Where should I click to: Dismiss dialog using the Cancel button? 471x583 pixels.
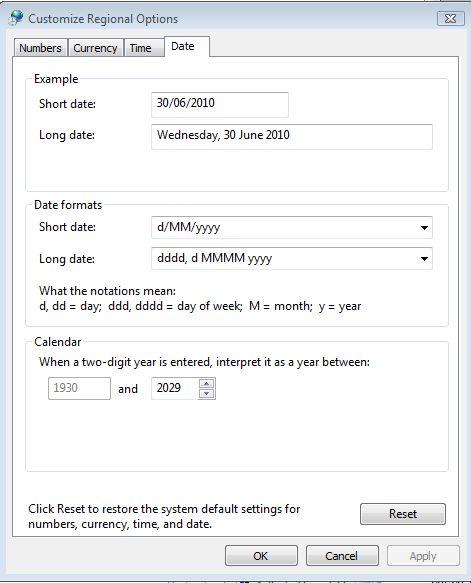(x=342, y=555)
